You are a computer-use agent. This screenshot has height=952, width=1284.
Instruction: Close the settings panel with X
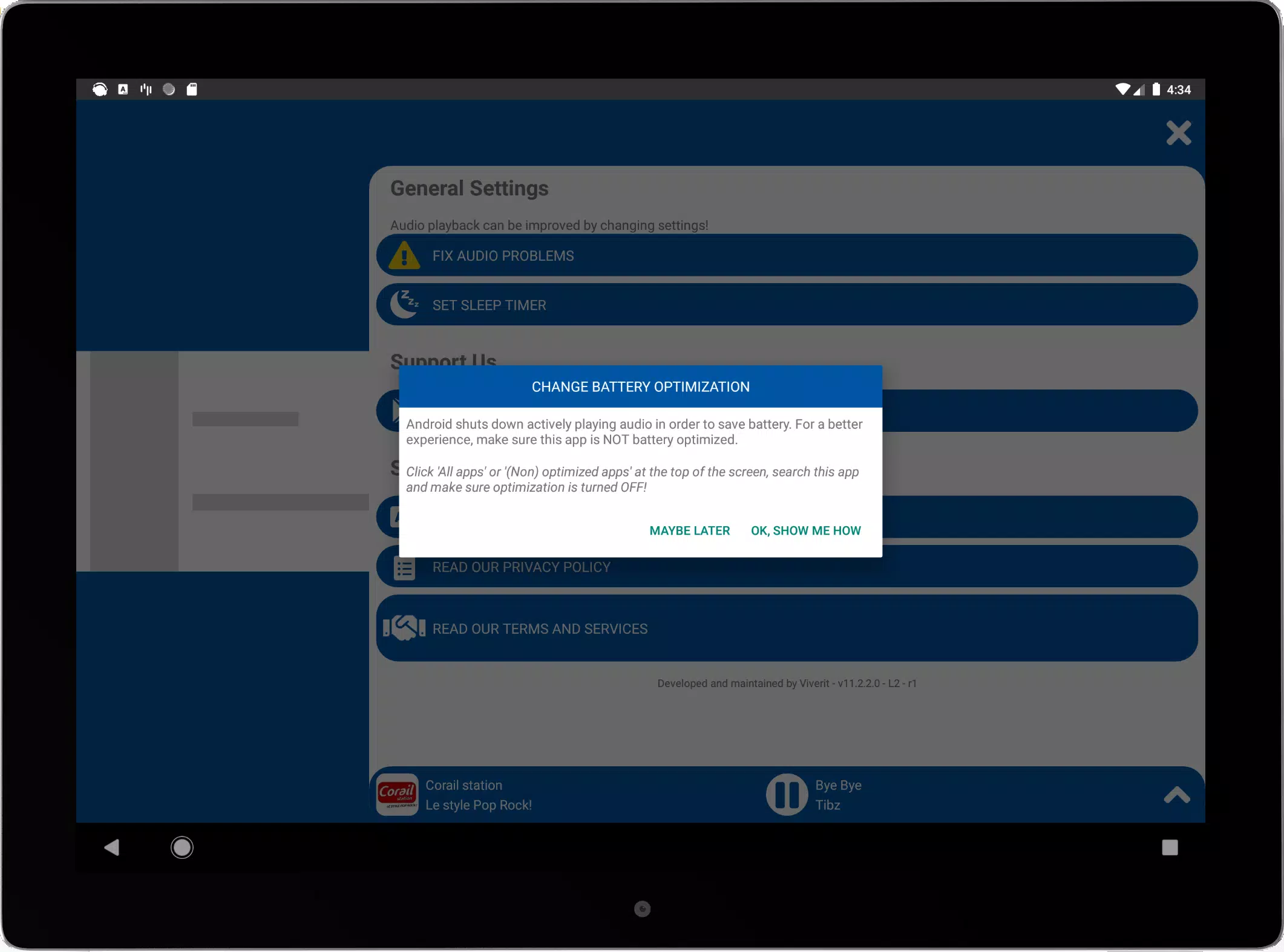[x=1178, y=132]
